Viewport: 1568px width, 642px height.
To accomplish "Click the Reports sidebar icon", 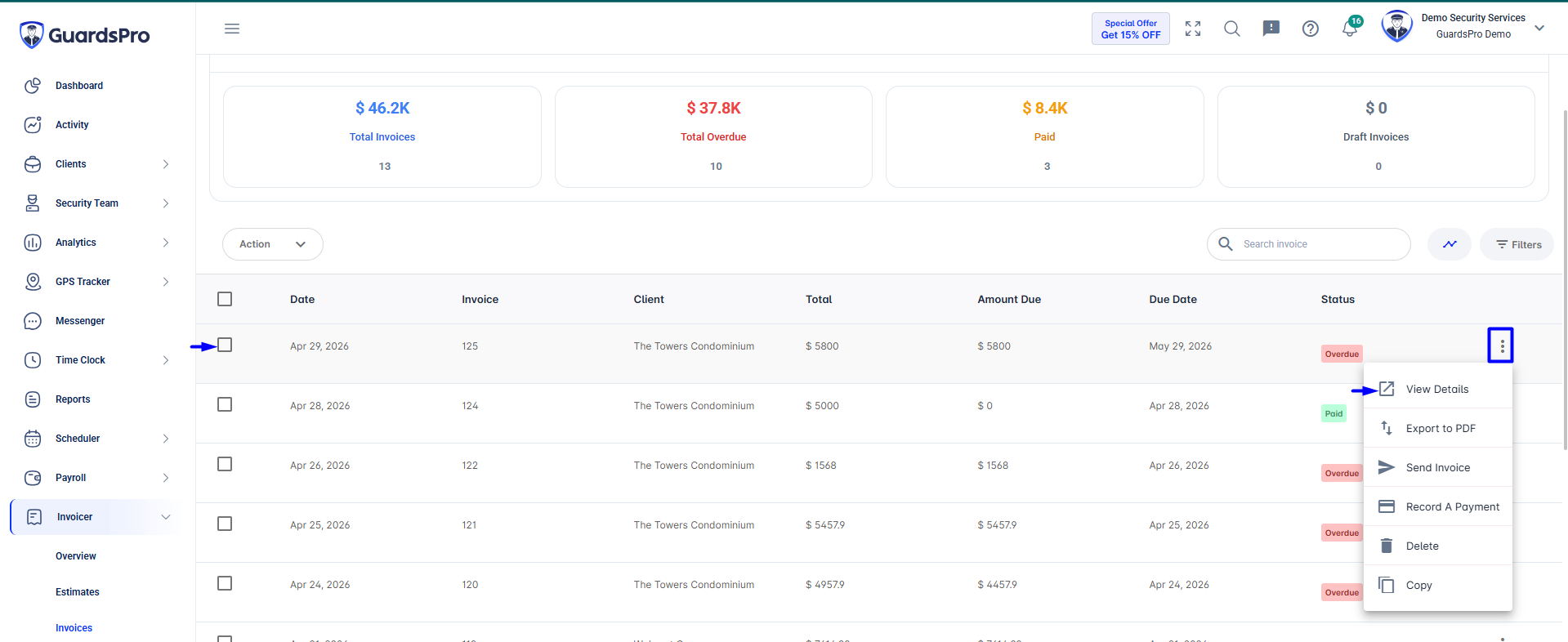I will [33, 399].
